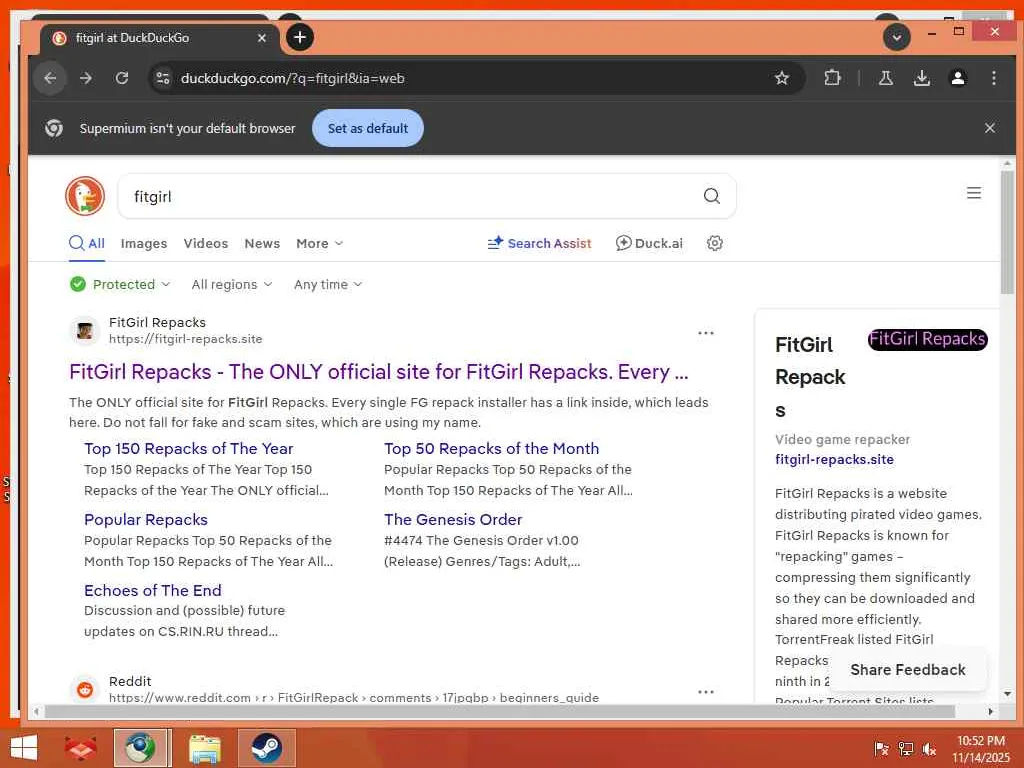Reload the page with the refresh icon
1024x768 pixels.
tap(122, 78)
